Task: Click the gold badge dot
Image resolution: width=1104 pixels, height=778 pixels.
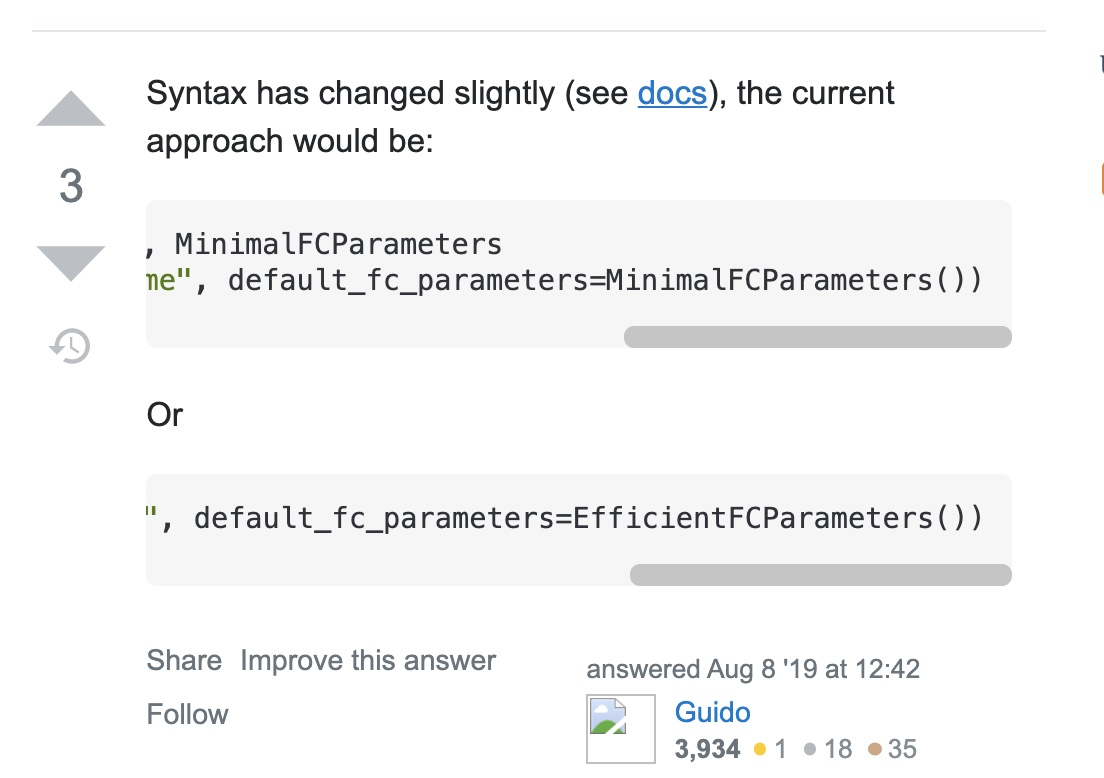Action: point(760,749)
